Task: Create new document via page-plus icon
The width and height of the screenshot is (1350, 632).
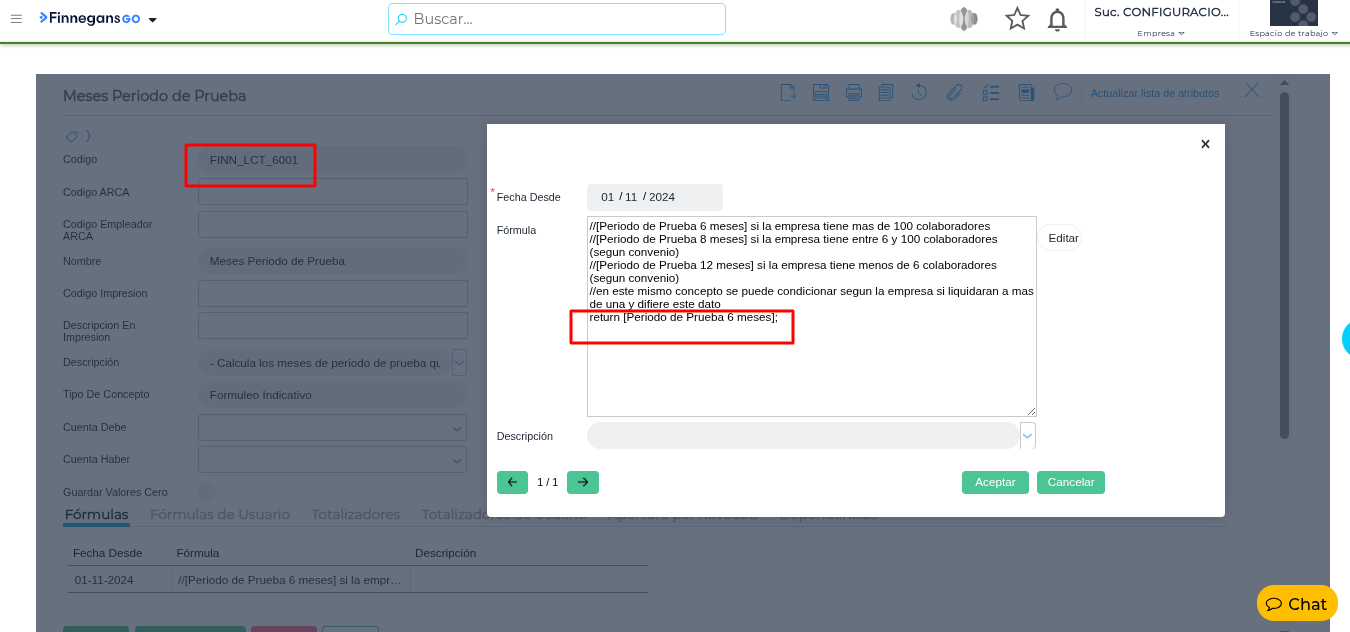Action: [x=788, y=93]
